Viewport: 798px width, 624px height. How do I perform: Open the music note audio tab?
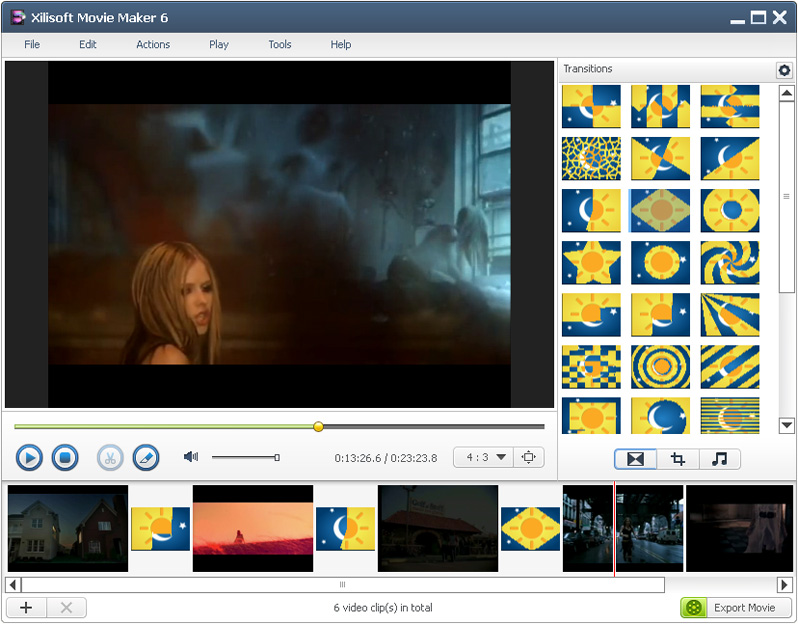click(719, 459)
